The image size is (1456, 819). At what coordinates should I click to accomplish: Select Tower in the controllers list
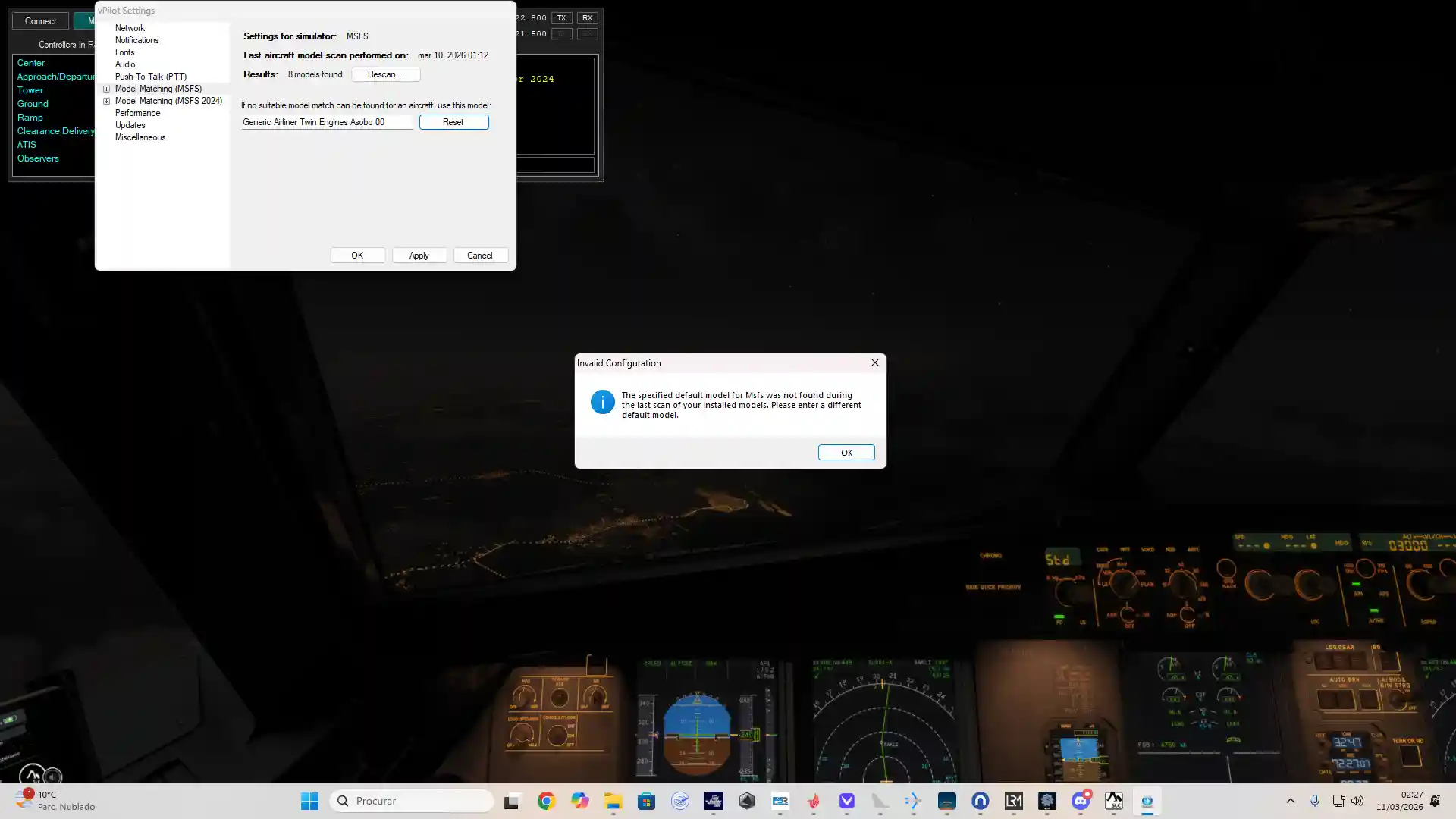(30, 90)
